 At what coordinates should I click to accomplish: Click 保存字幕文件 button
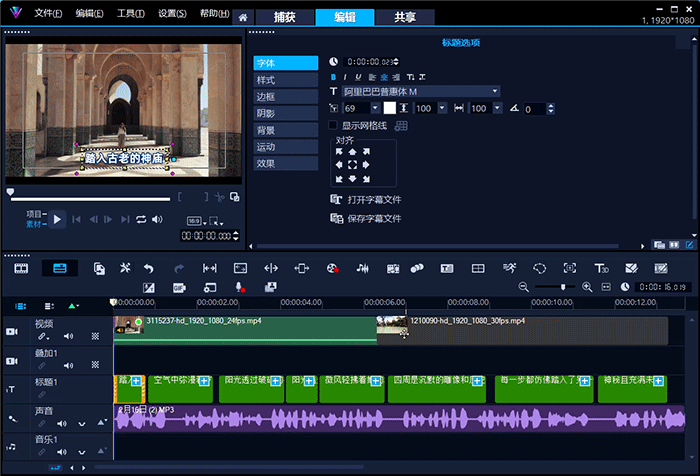tap(366, 218)
